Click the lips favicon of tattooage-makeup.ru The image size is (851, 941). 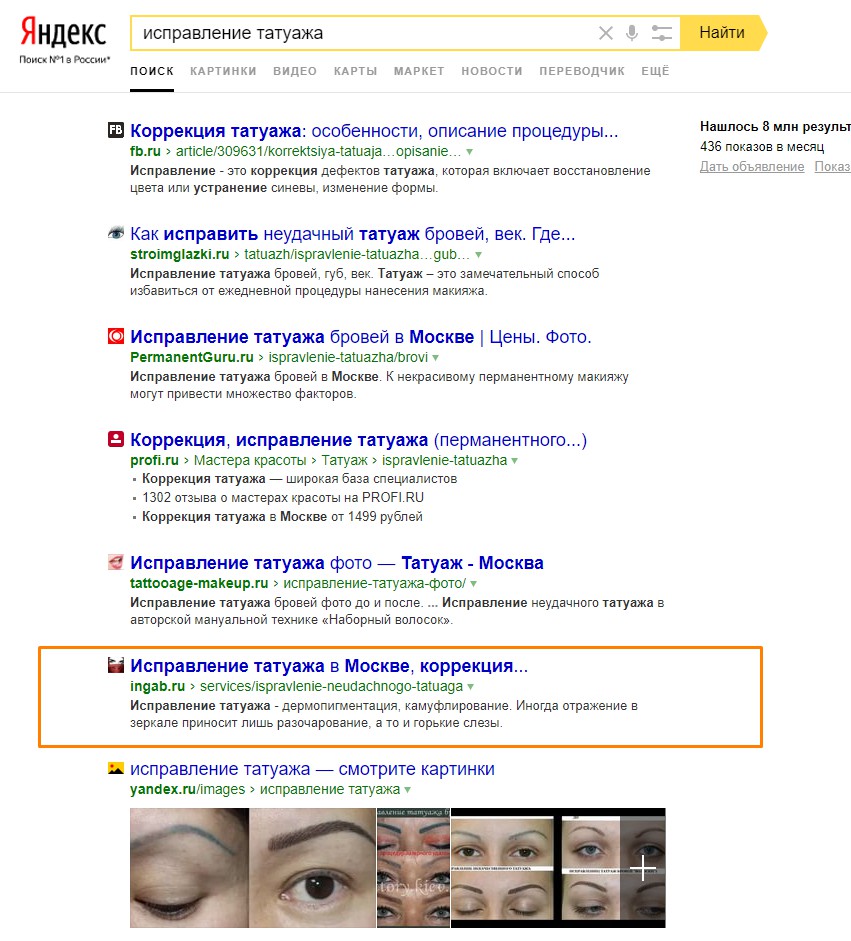point(115,562)
